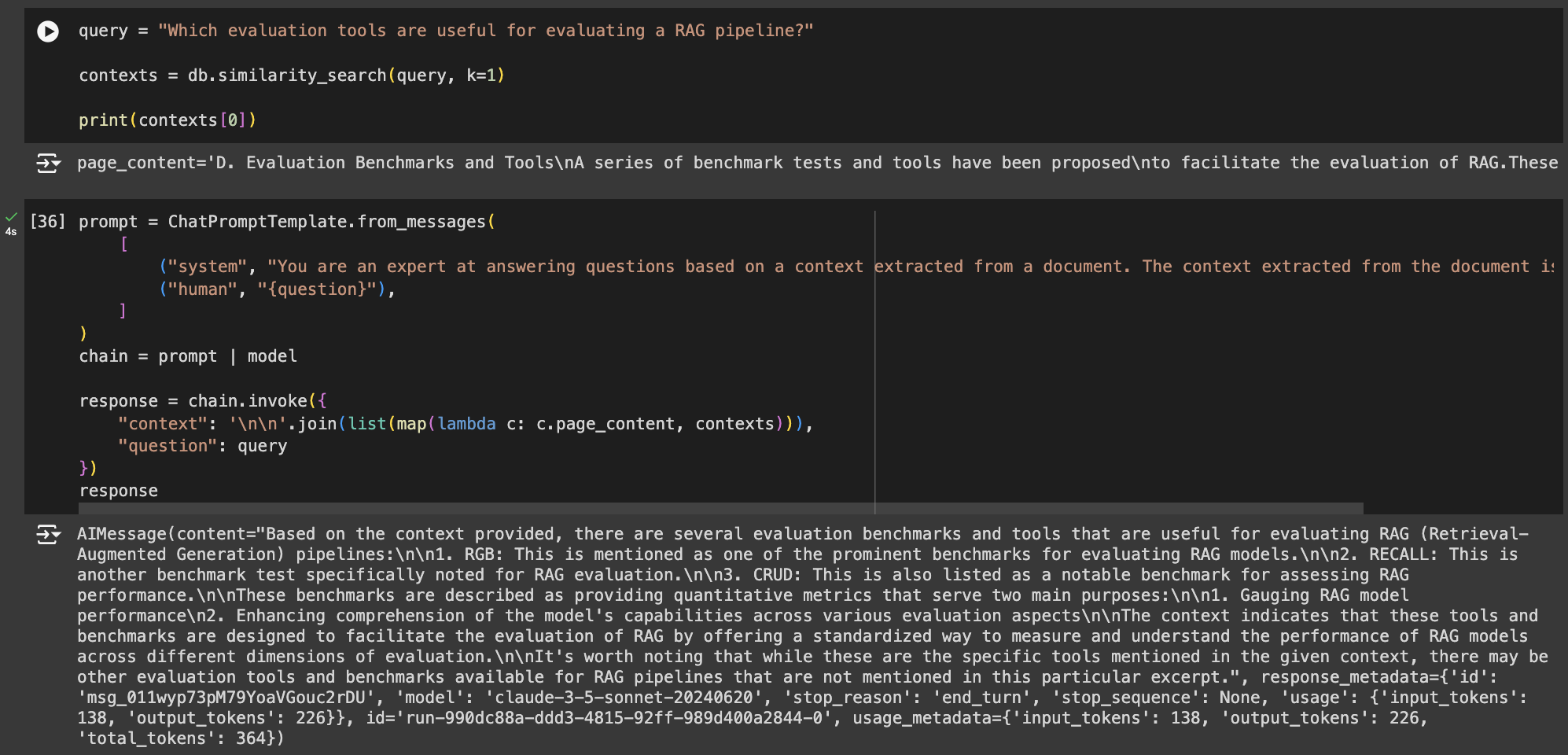Screen dimensions: 1568x755
Task: Click the green success checkmark on cell 36
Action: [x=9, y=216]
